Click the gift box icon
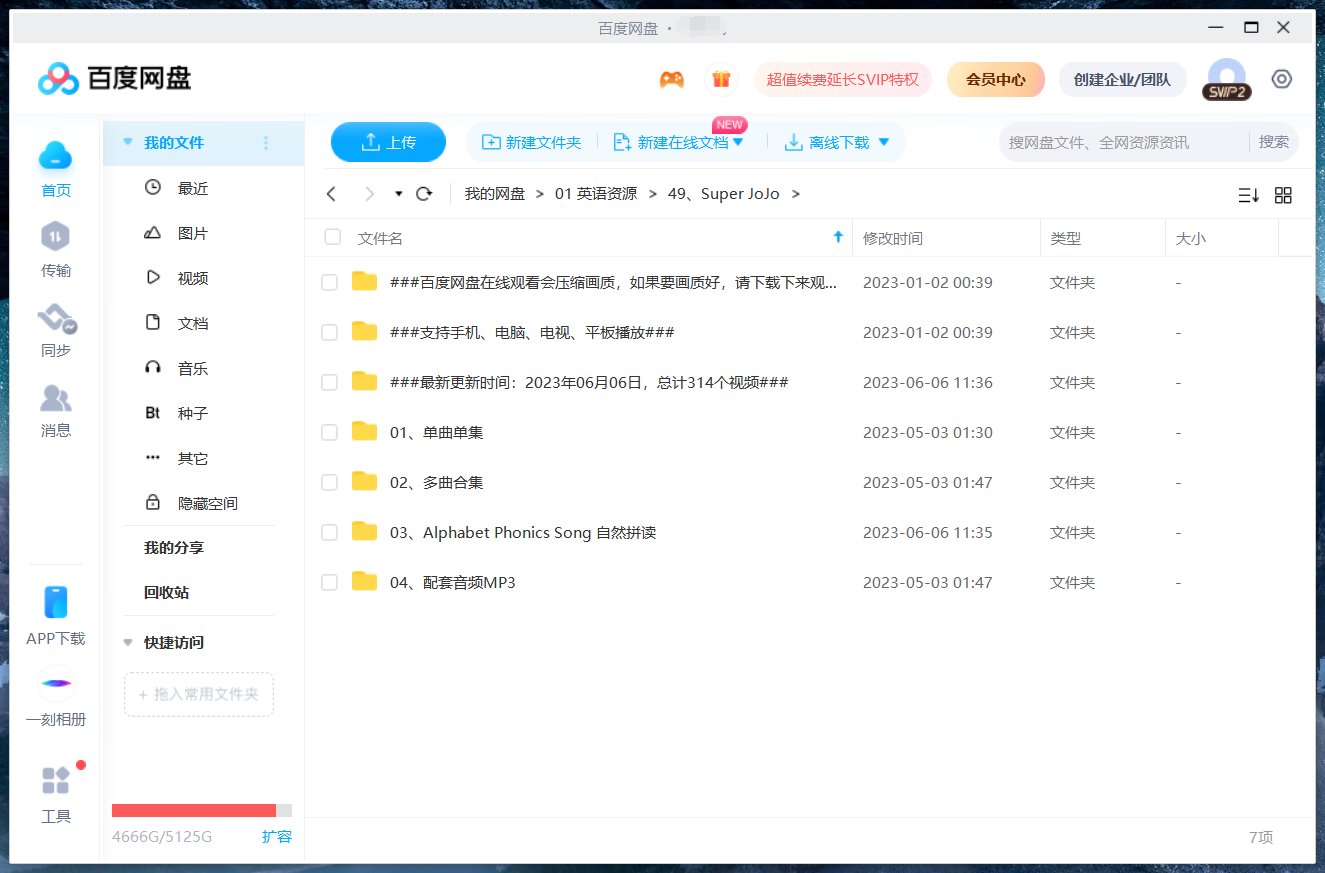 point(721,80)
